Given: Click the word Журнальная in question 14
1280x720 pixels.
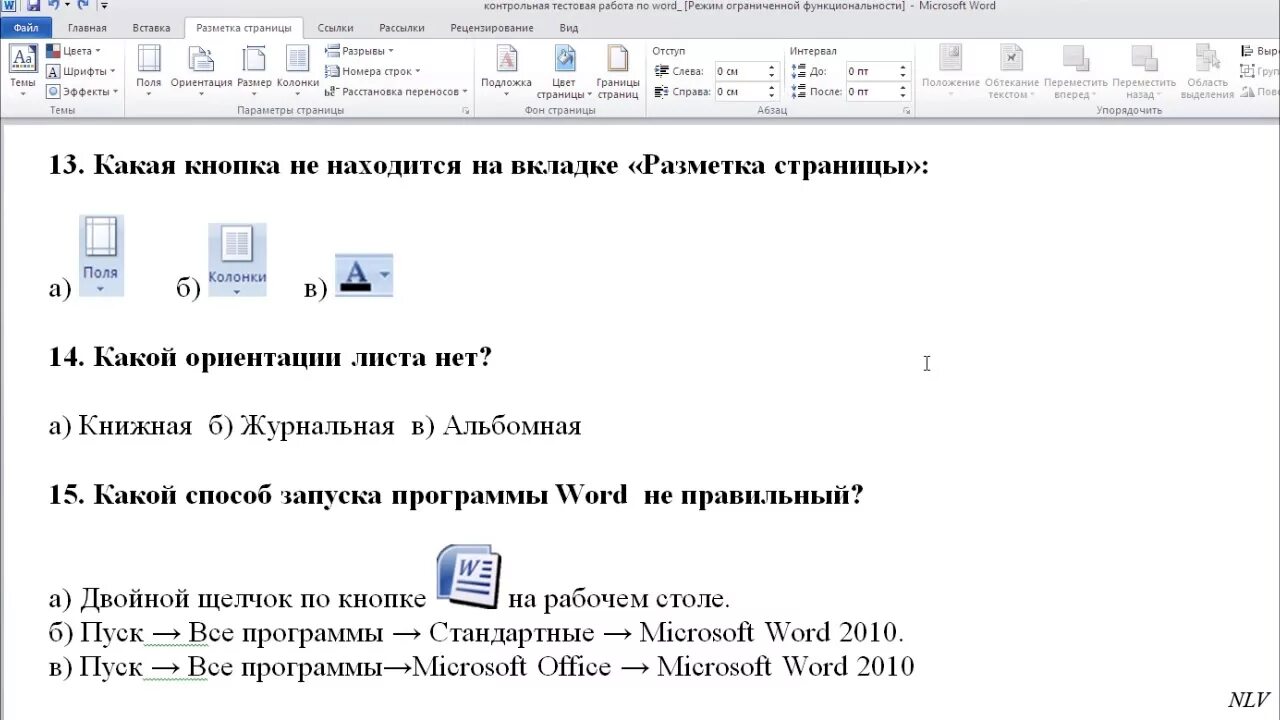Looking at the screenshot, I should [318, 427].
